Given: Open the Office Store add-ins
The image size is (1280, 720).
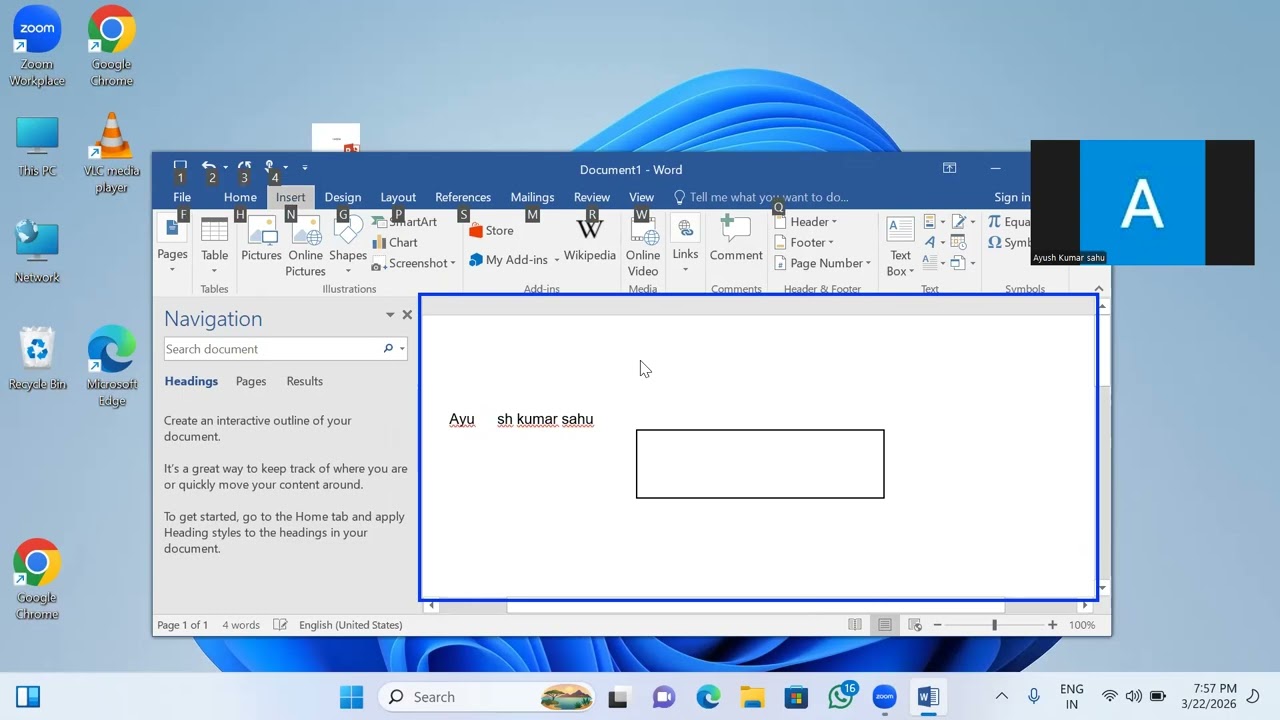Looking at the screenshot, I should (490, 230).
